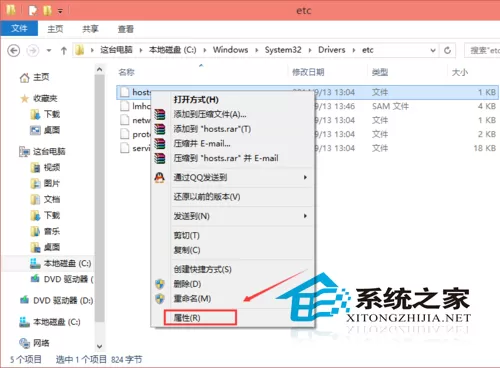Select 还原以前的版本(V) menu entry
This screenshot has width=500, height=368.
(207, 197)
